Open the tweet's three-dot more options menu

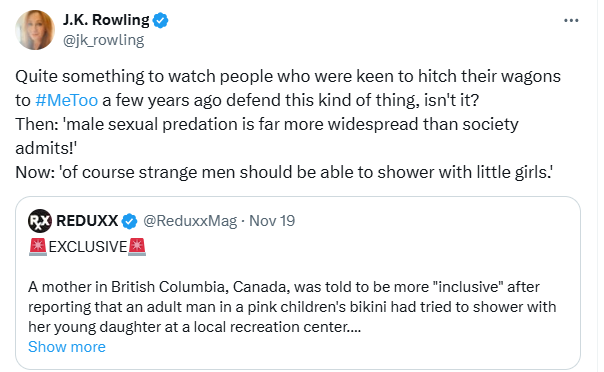[x=571, y=20]
